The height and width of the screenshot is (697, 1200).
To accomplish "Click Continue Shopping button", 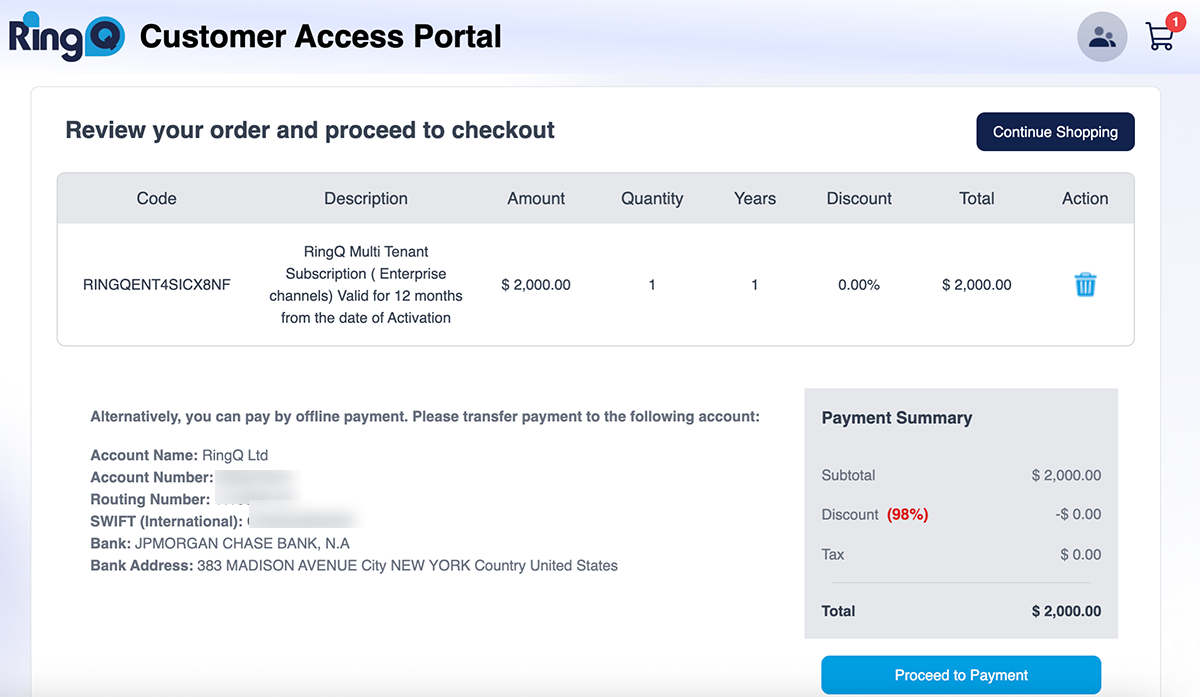I will coord(1055,132).
